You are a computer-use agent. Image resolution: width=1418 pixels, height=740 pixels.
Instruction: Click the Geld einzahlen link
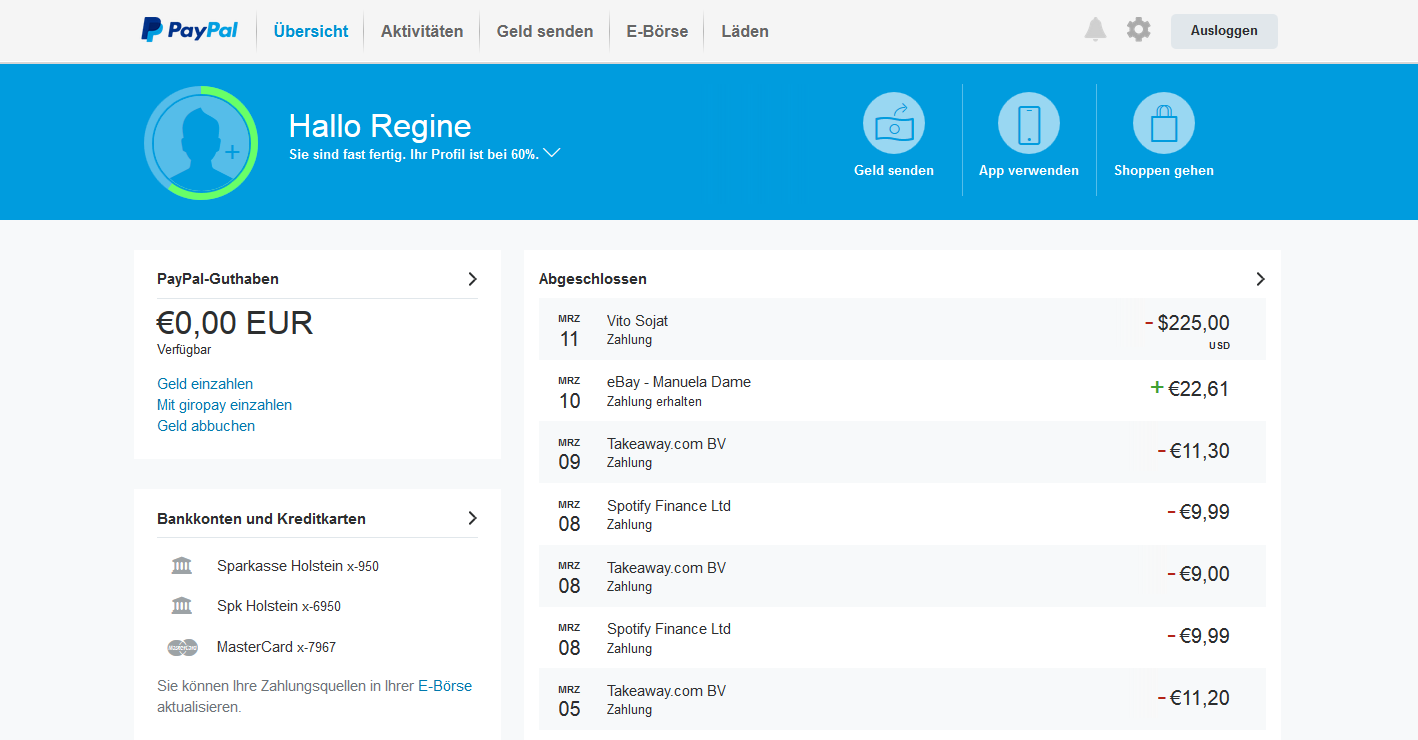click(205, 384)
